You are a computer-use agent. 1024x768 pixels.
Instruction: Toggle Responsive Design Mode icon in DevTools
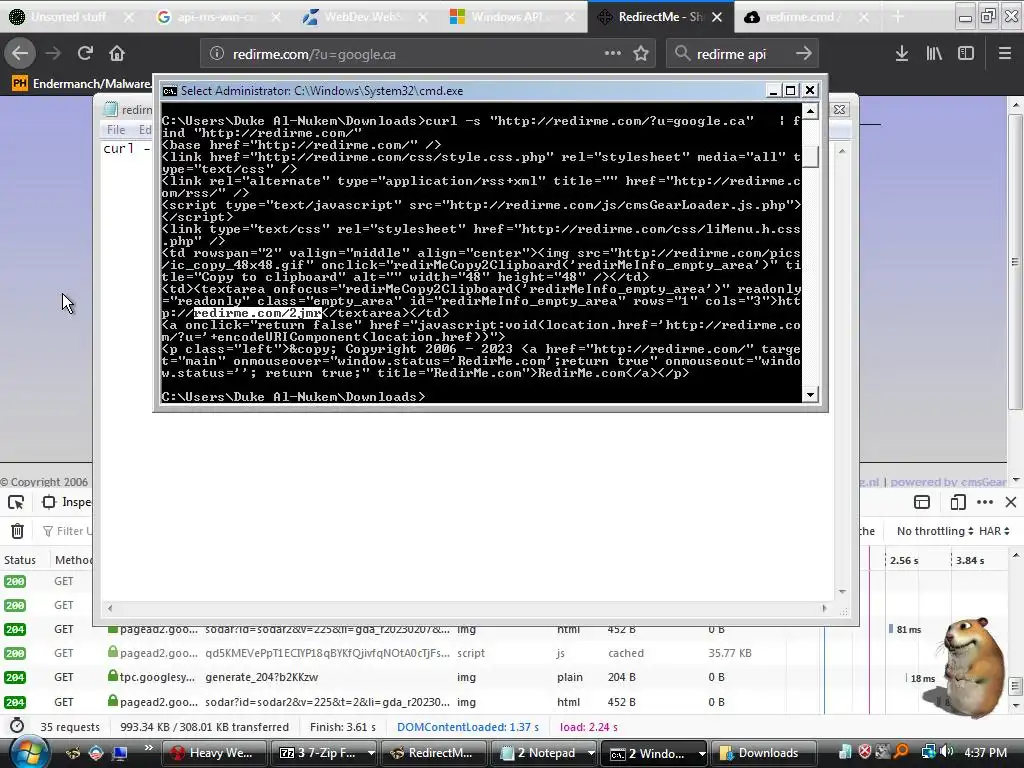coord(958,502)
